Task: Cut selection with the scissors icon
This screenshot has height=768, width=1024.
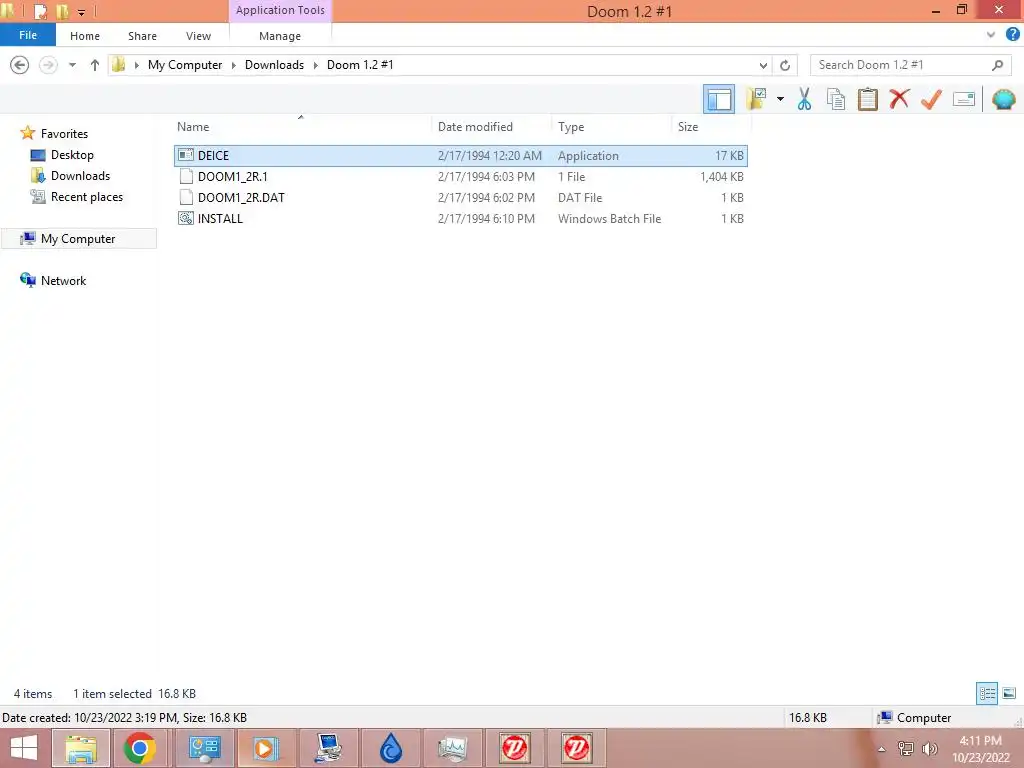Action: [x=804, y=99]
